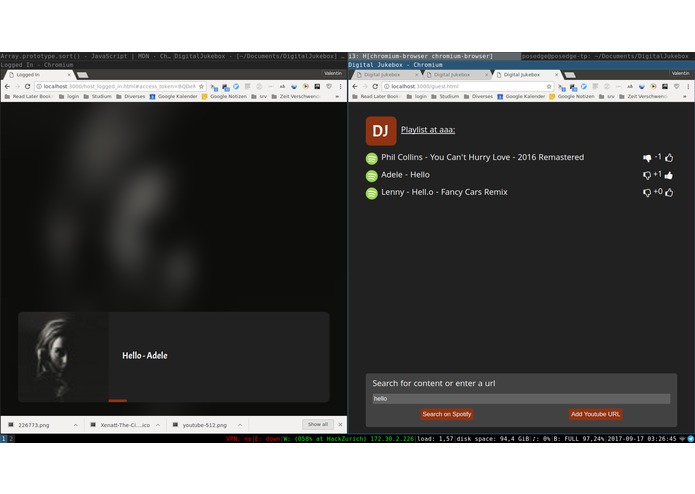
Task: Click the Valentin profile button in left window
Action: tap(333, 73)
